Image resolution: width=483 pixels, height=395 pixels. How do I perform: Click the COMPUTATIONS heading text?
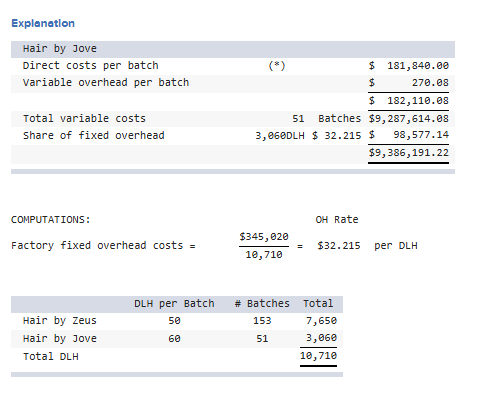pyautogui.click(x=51, y=220)
